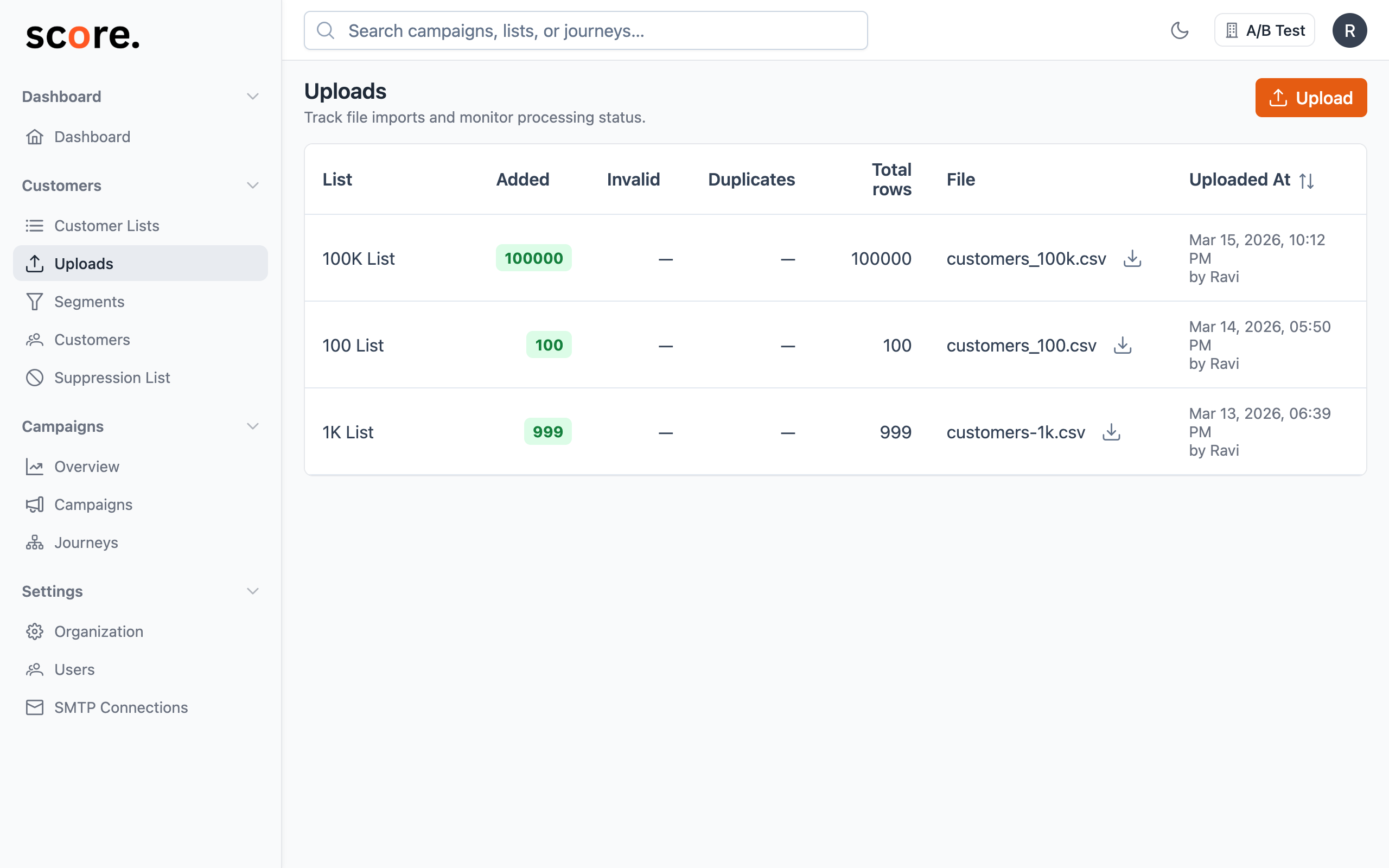Open the R user avatar menu
1389x868 pixels.
(1349, 30)
